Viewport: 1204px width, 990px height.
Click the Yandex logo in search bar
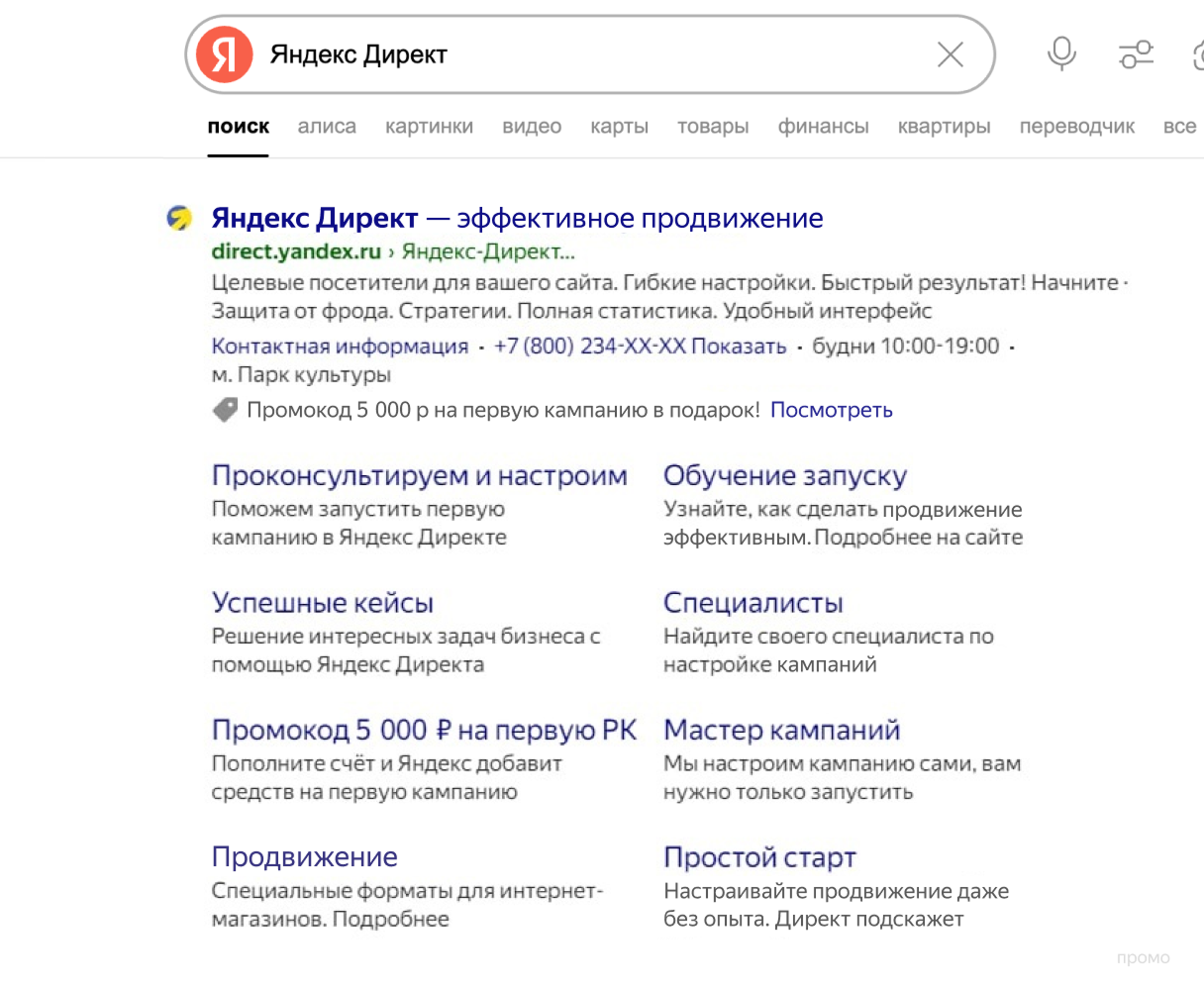(225, 54)
